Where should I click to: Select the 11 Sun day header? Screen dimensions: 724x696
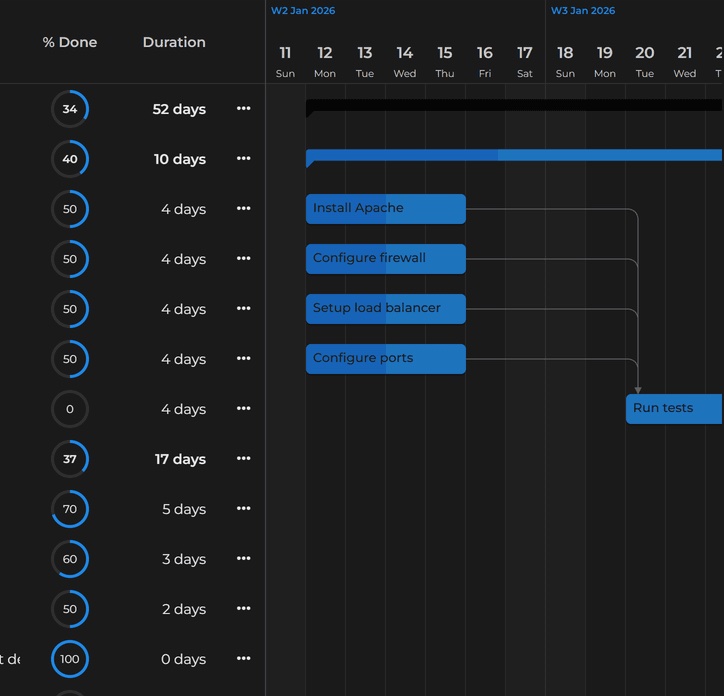[x=285, y=62]
